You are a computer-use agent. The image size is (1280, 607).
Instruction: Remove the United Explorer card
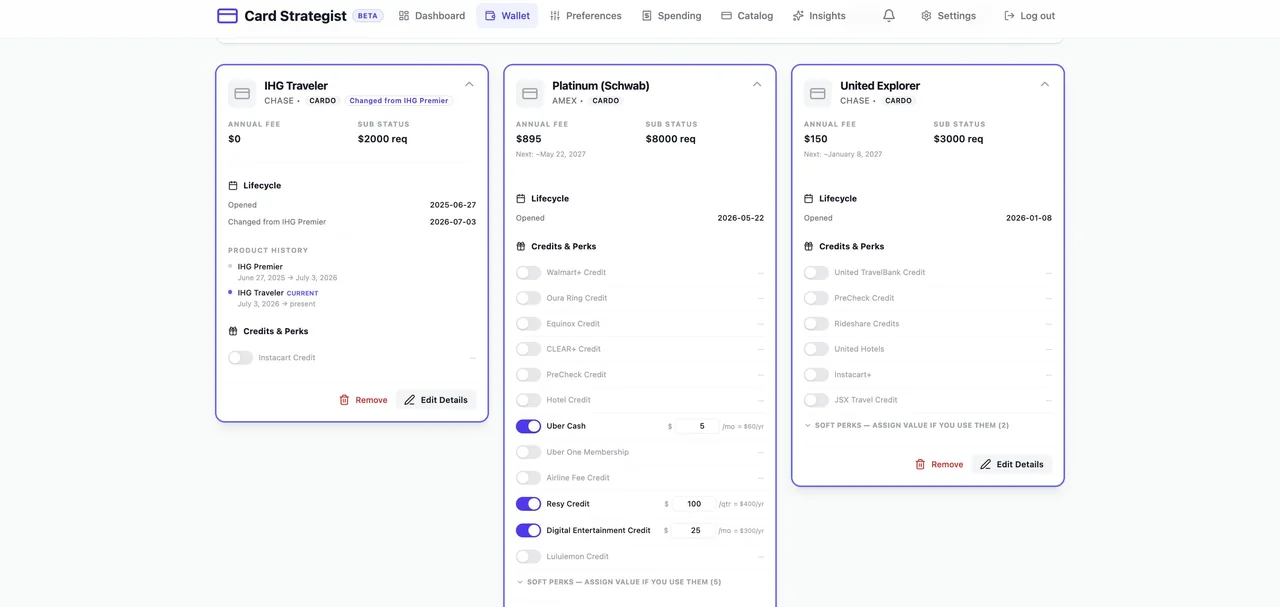[x=939, y=464]
